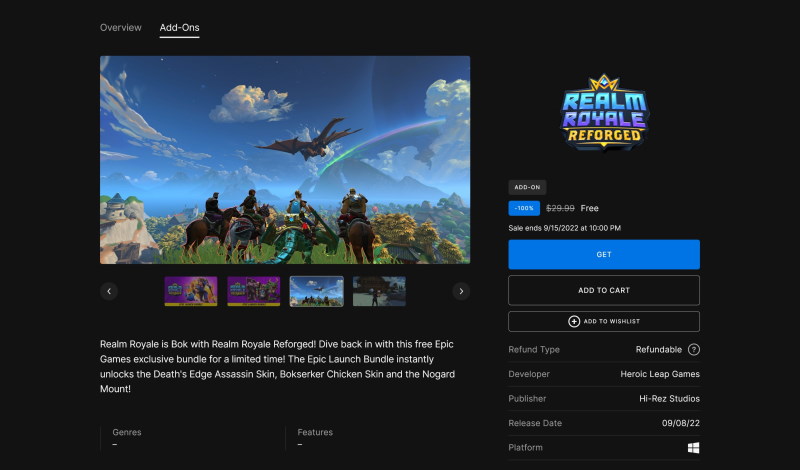Click the release date '09/08/22'
The width and height of the screenshot is (800, 470).
681,423
